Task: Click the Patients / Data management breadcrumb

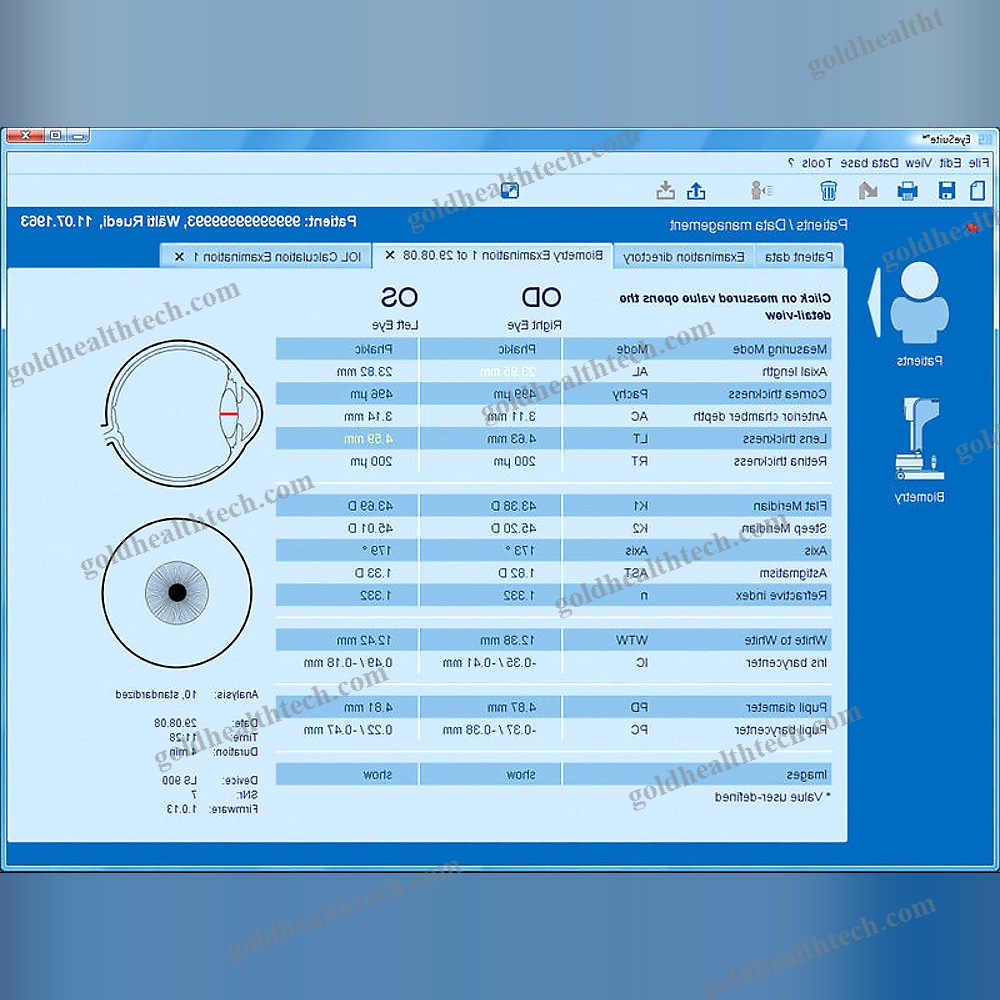Action: pyautogui.click(x=758, y=224)
